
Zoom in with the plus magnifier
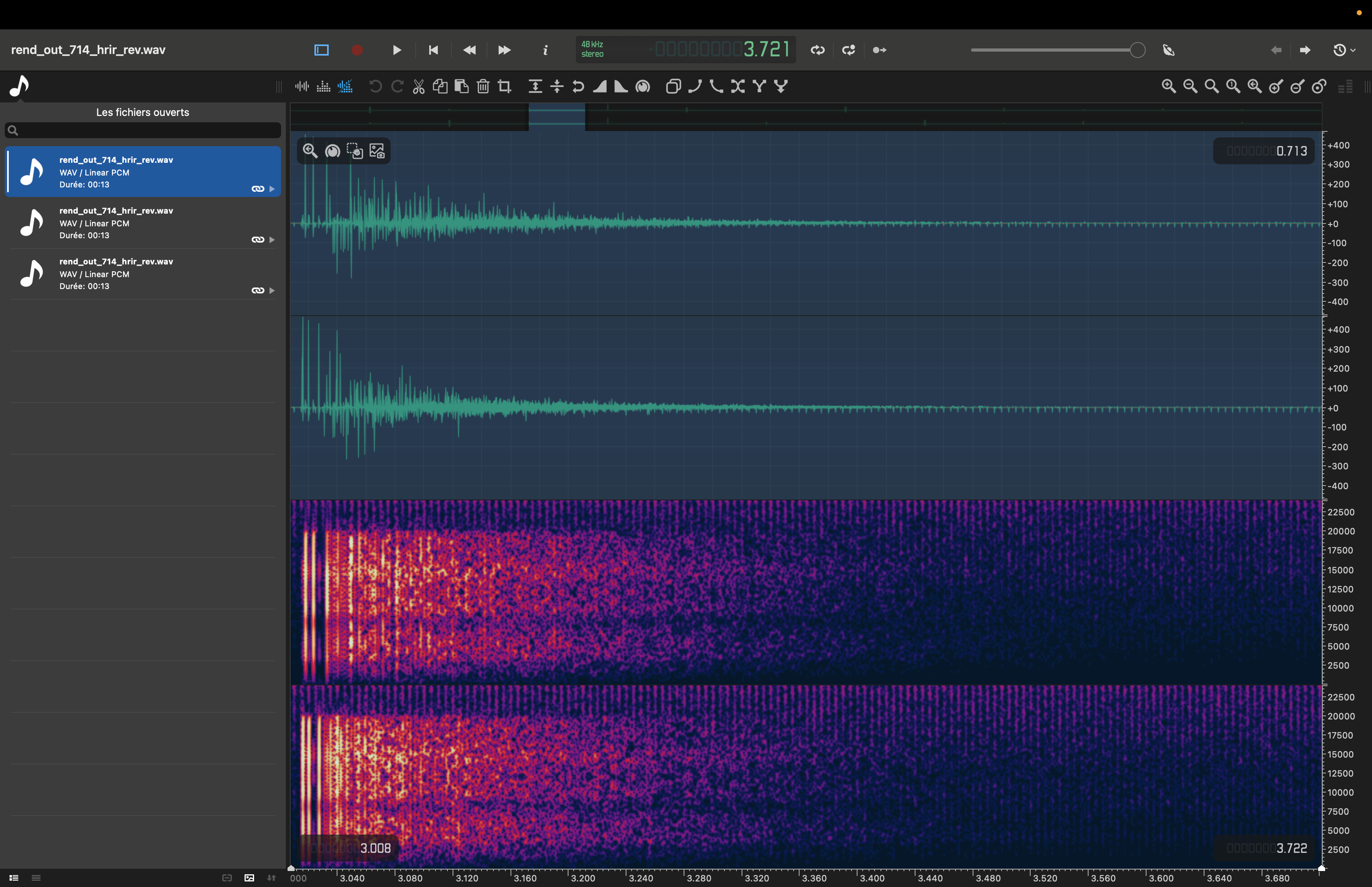[x=1168, y=87]
